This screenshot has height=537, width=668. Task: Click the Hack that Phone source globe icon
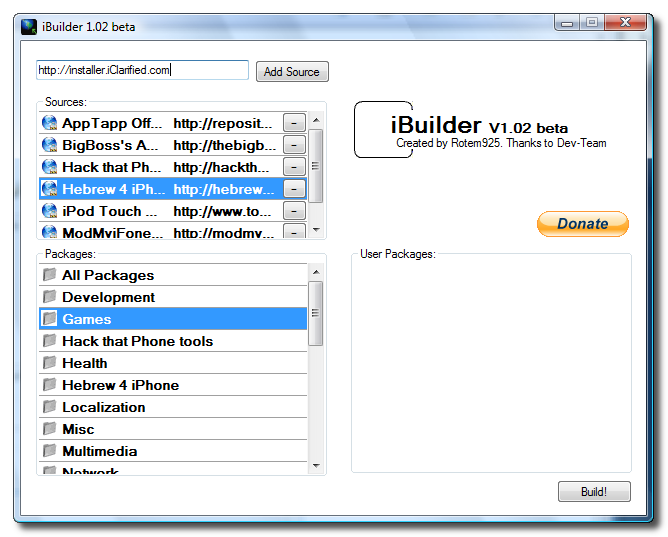[x=49, y=167]
